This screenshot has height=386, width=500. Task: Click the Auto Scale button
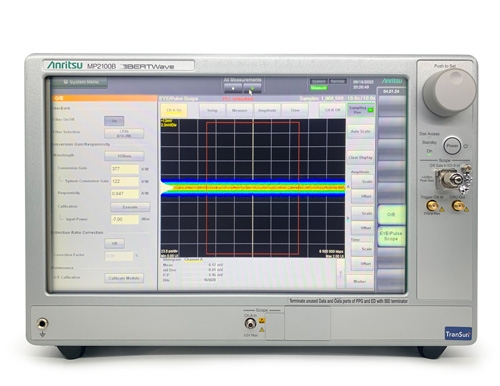361,132
